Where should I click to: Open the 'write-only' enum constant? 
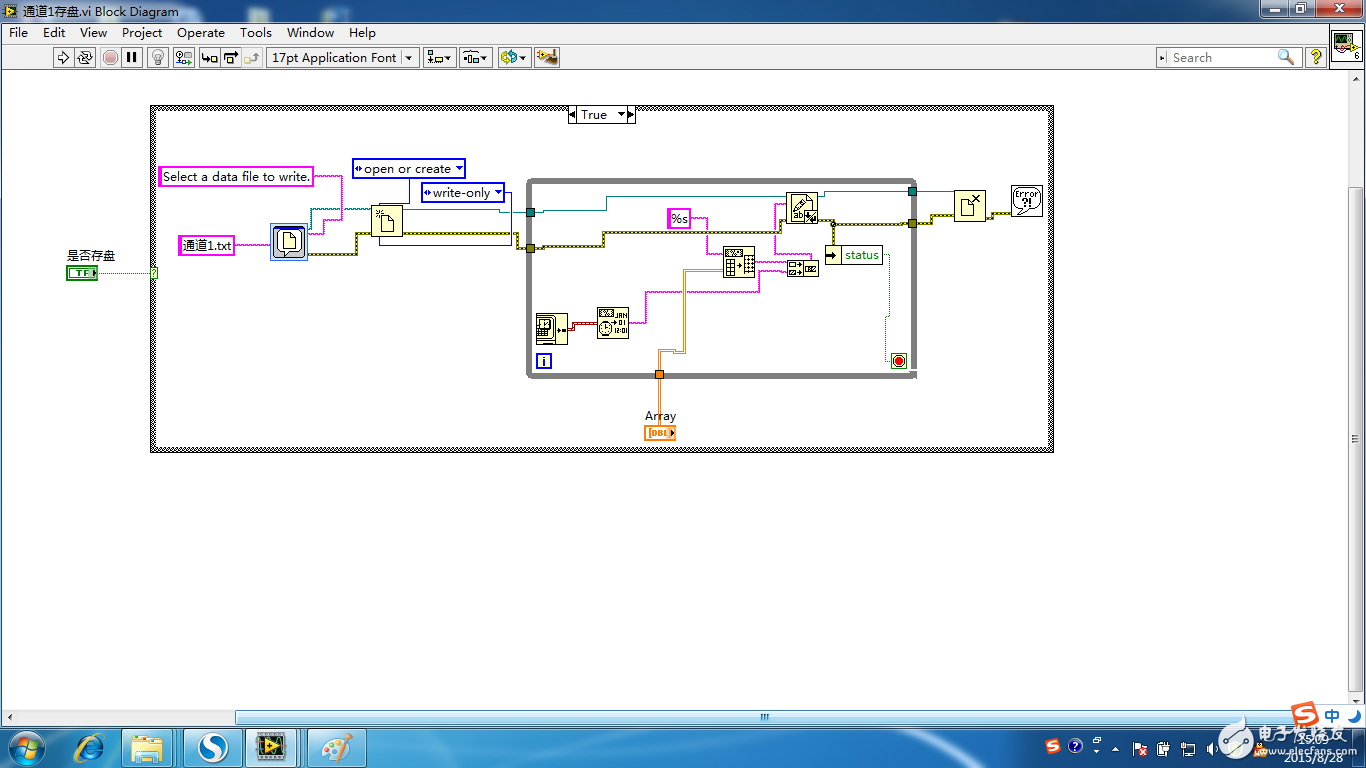[462, 192]
